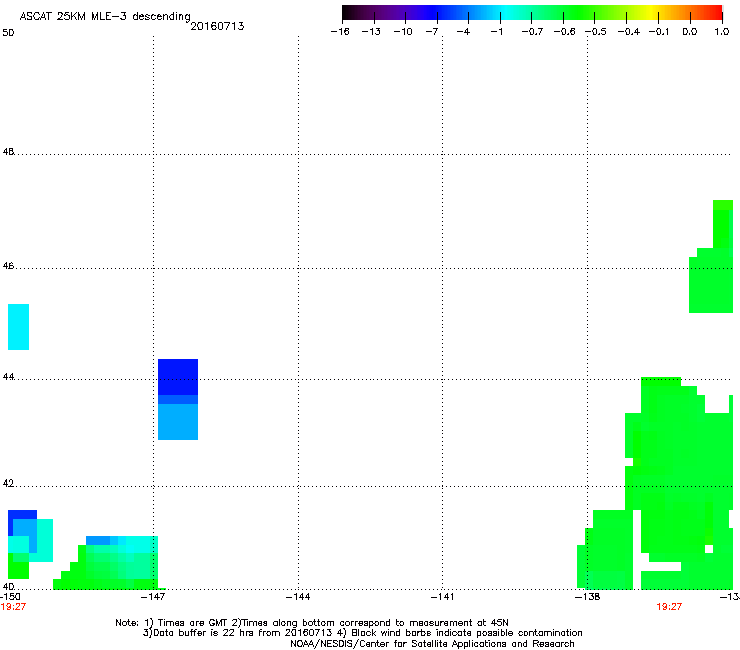Click the large green data region at right
This screenshot has height=650, width=740.
677,481
